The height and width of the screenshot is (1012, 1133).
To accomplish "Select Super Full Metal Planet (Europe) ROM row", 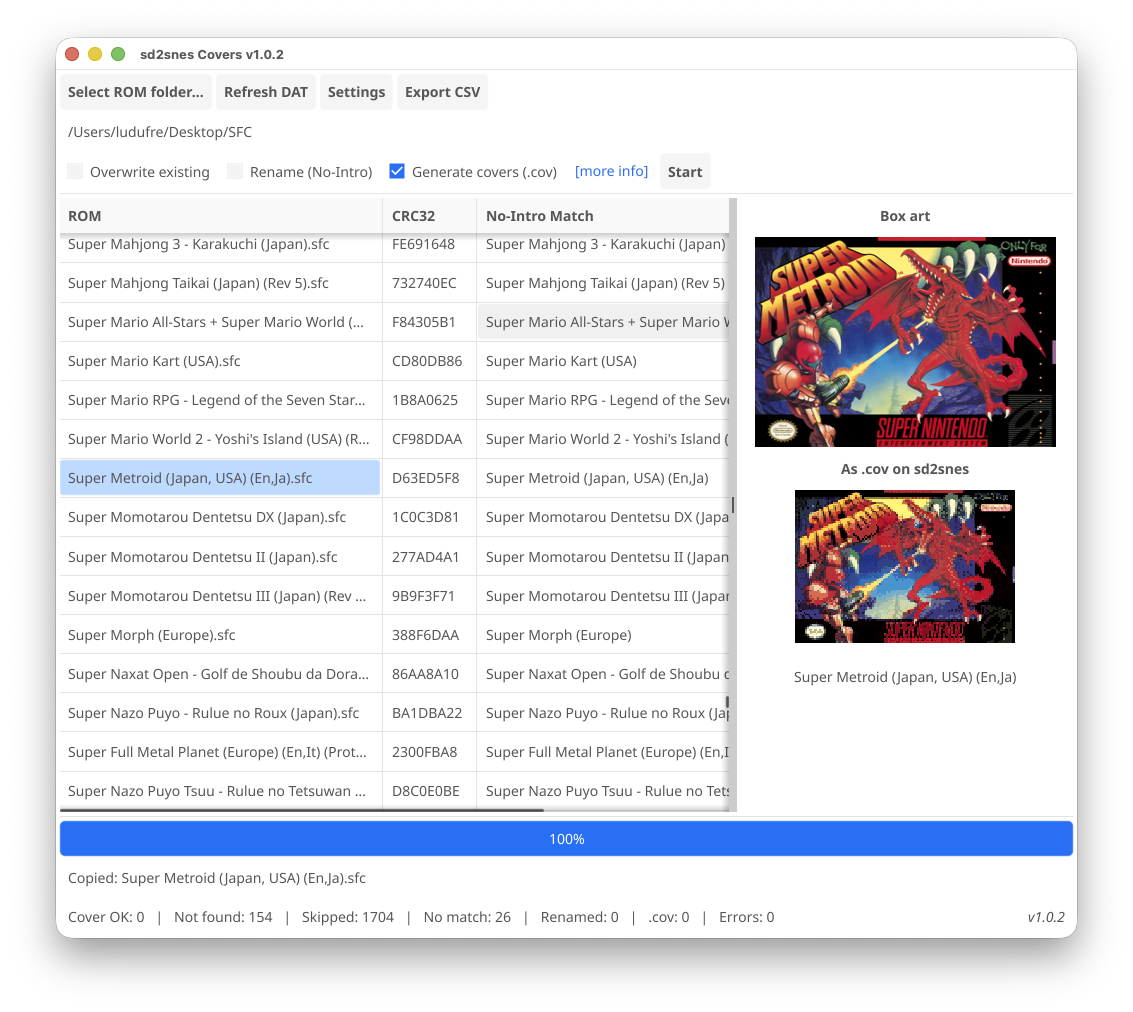I will 220,752.
